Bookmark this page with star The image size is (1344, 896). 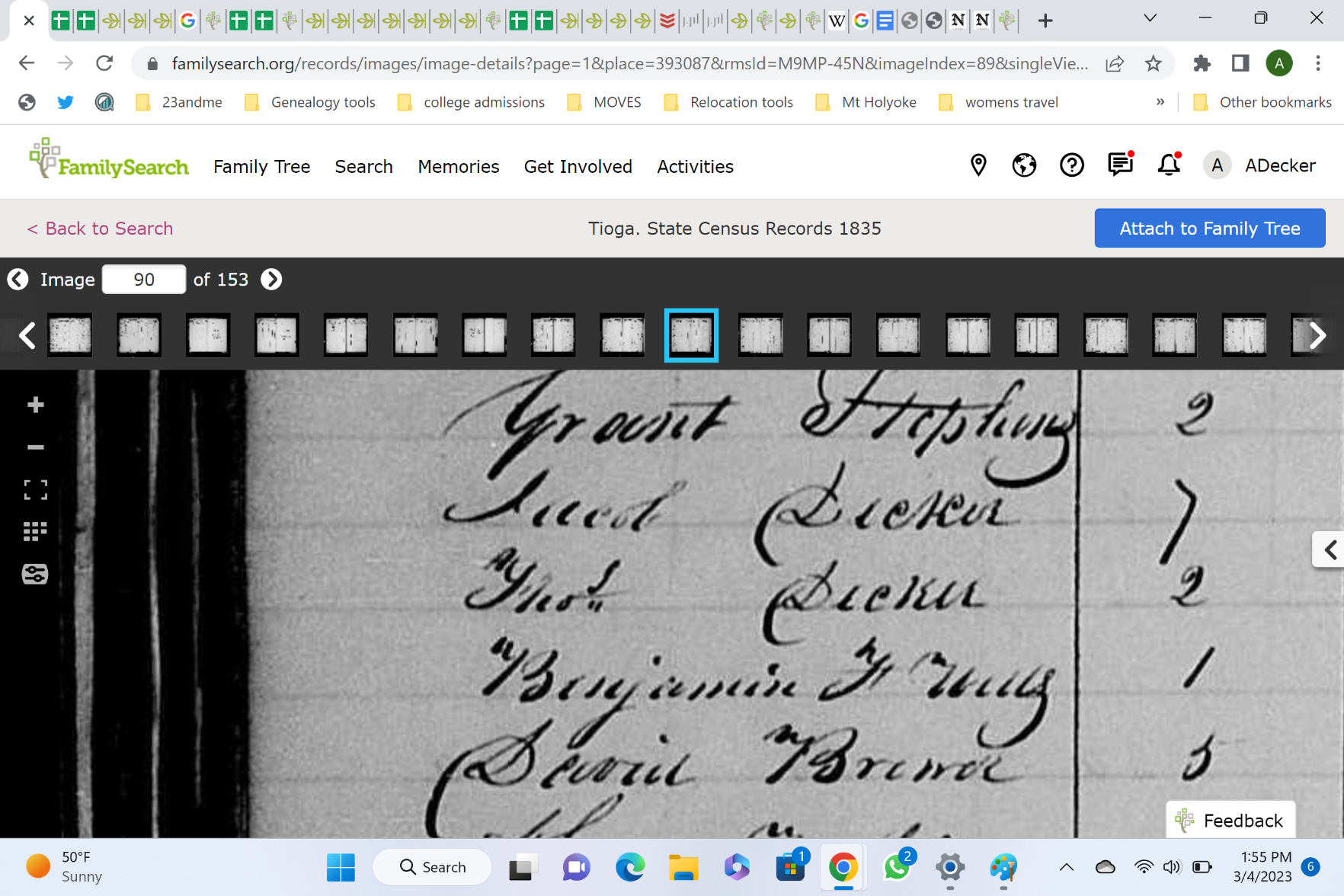1153,63
